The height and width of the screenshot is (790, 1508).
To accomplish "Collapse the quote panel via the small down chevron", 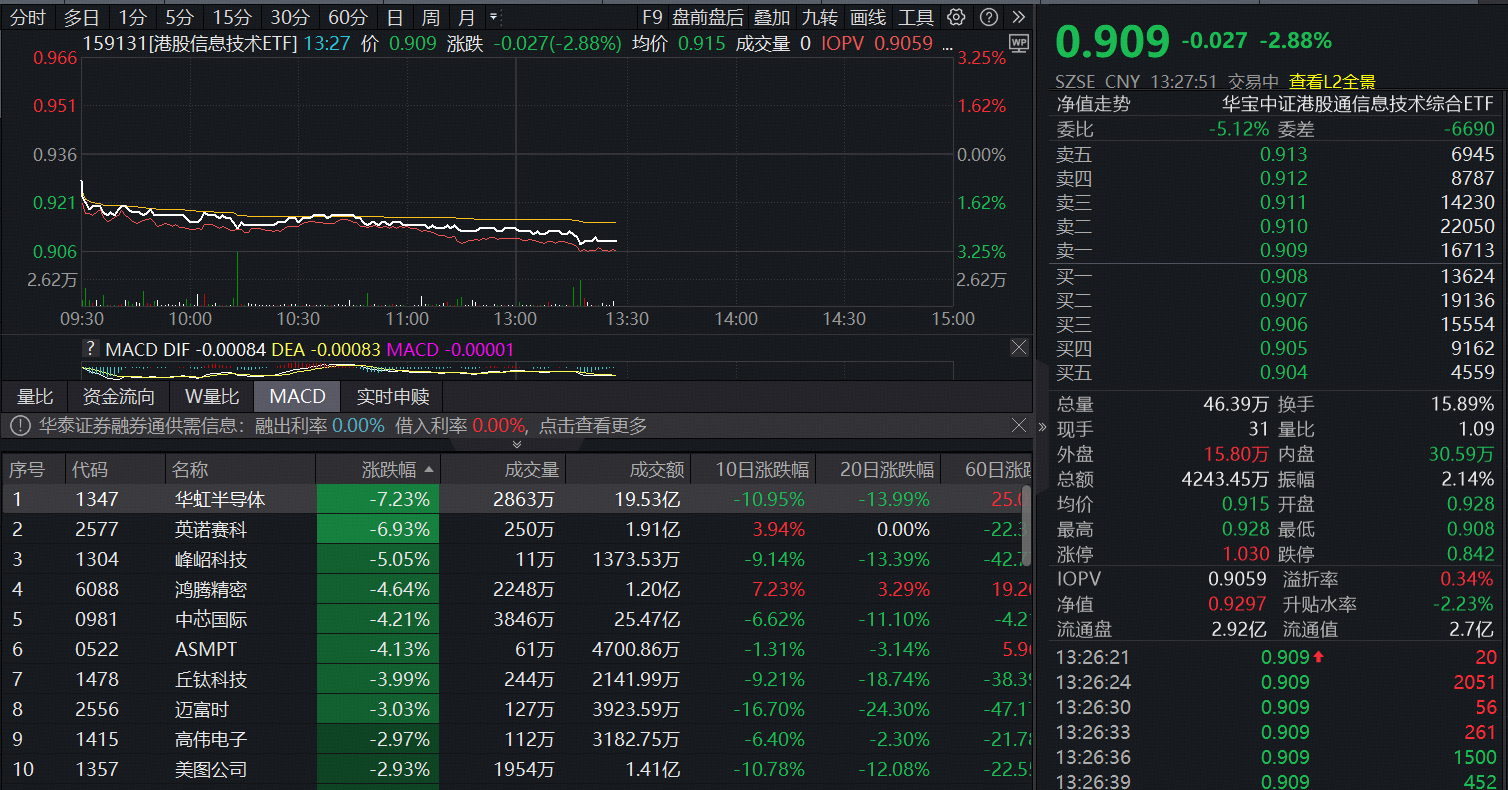I will (516, 443).
